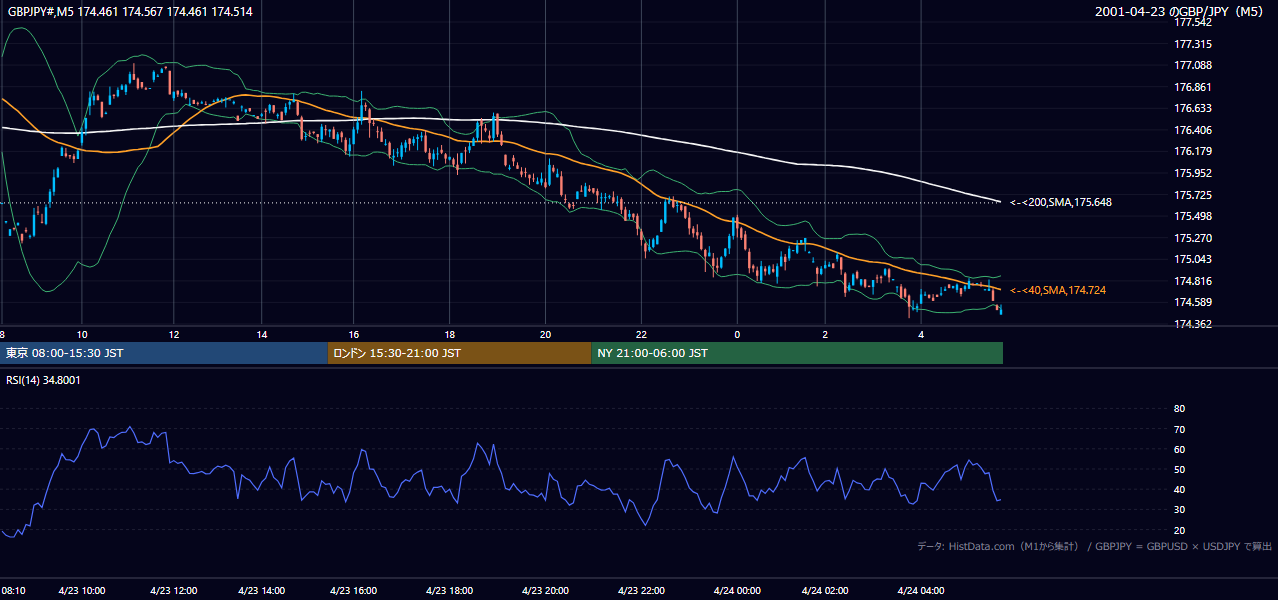The width and height of the screenshot is (1278, 600).
Task: Click the 176.406 price axis label
Action: click(x=1193, y=130)
